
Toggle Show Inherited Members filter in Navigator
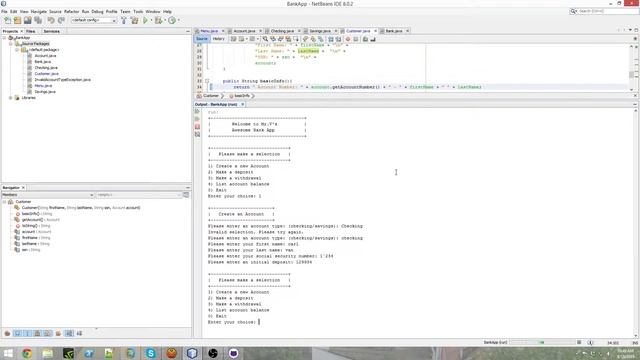[x=7, y=334]
